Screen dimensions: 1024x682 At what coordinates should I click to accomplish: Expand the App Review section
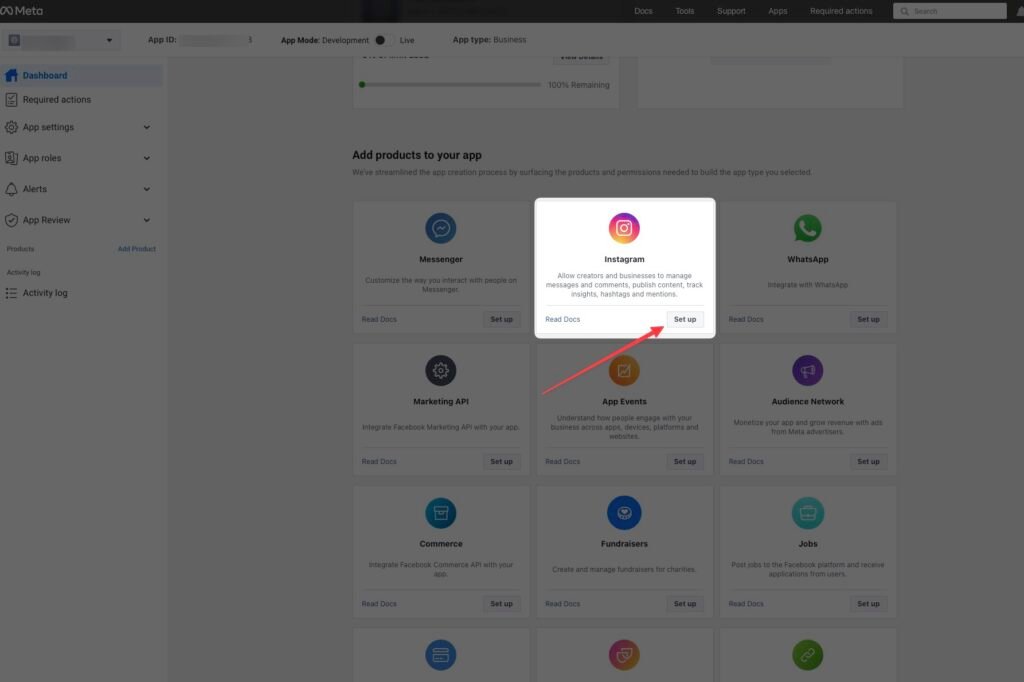click(146, 220)
